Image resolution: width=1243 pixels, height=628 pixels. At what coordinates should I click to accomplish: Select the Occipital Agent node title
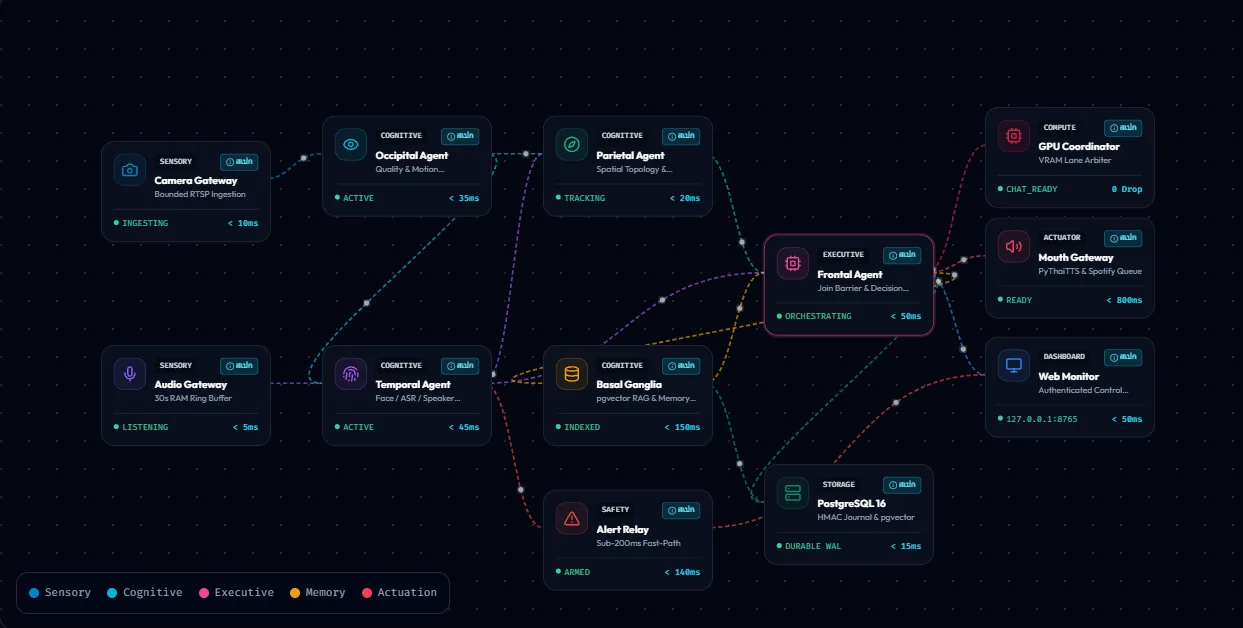point(412,155)
